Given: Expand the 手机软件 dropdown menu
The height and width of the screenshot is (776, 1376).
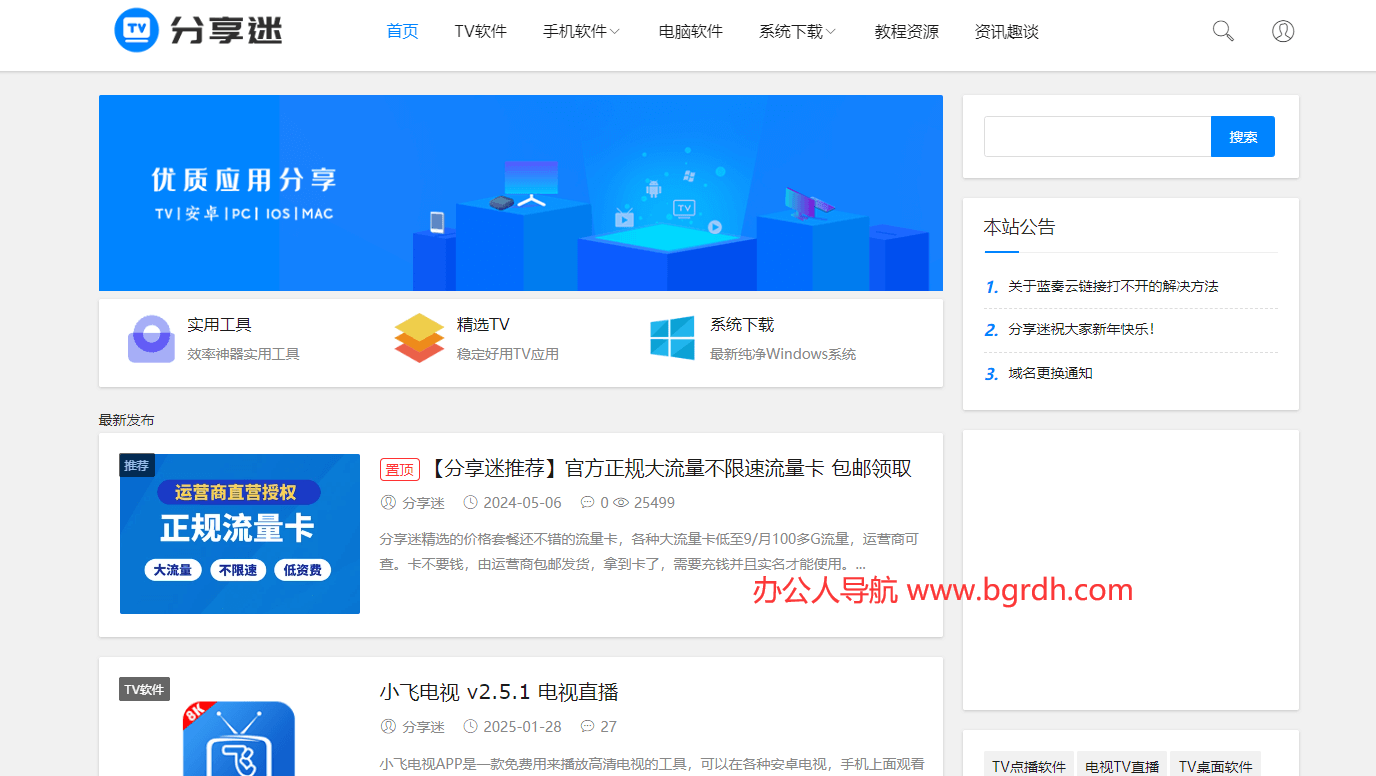Looking at the screenshot, I should click(581, 31).
